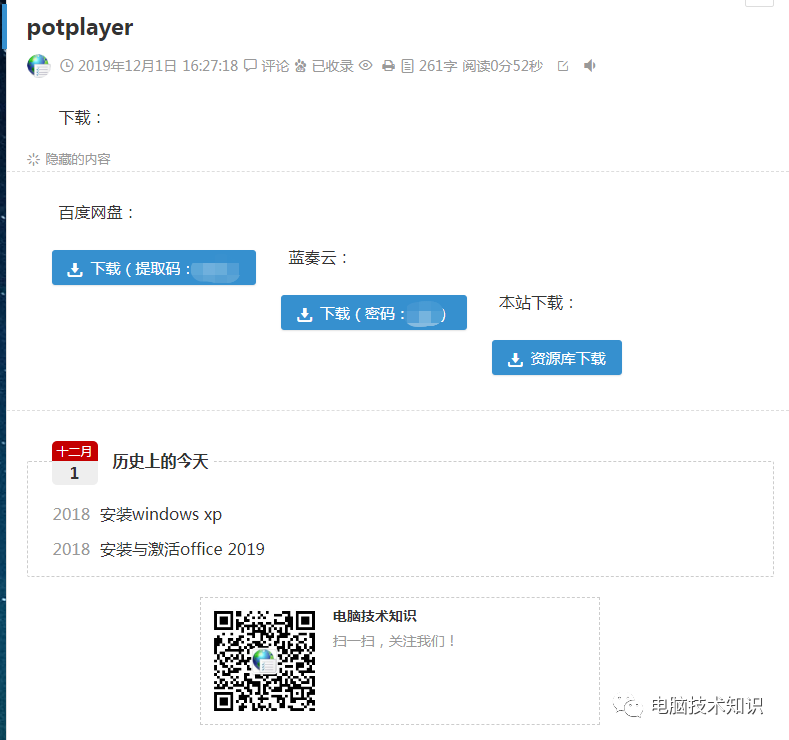Click the 蓝奏云 下载 password button
This screenshot has height=740, width=789.
pos(373,313)
